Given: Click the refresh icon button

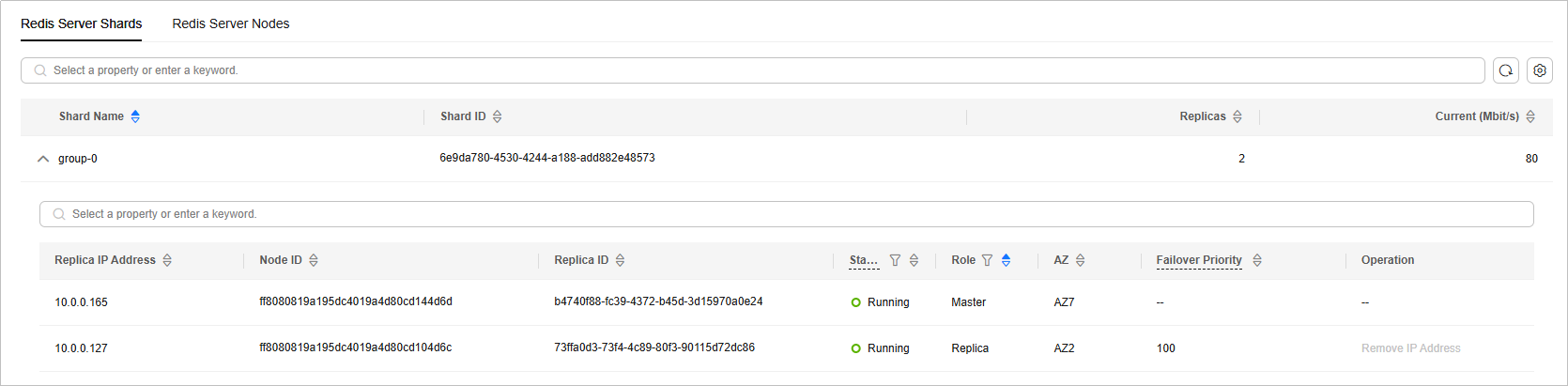Looking at the screenshot, I should tap(1506, 70).
